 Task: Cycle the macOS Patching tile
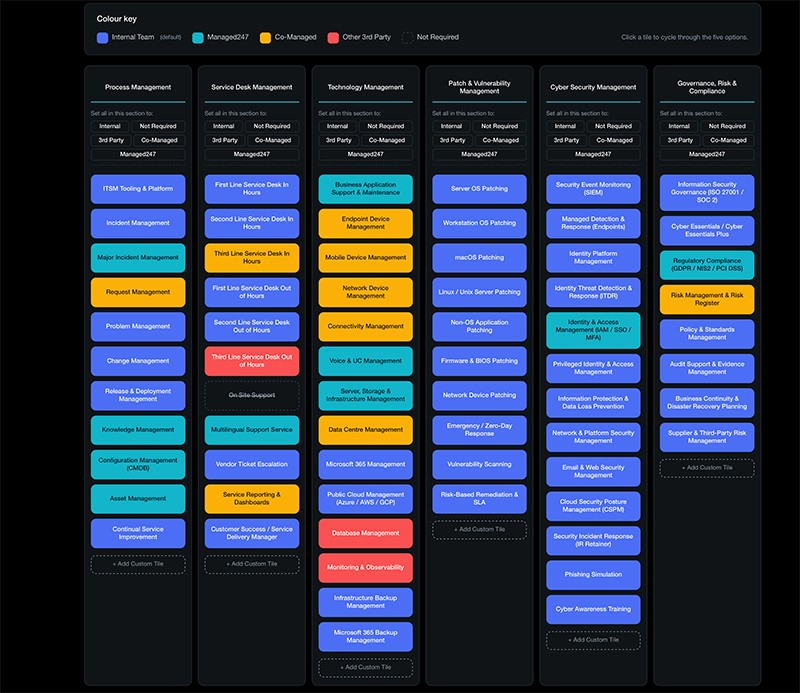pyautogui.click(x=479, y=258)
